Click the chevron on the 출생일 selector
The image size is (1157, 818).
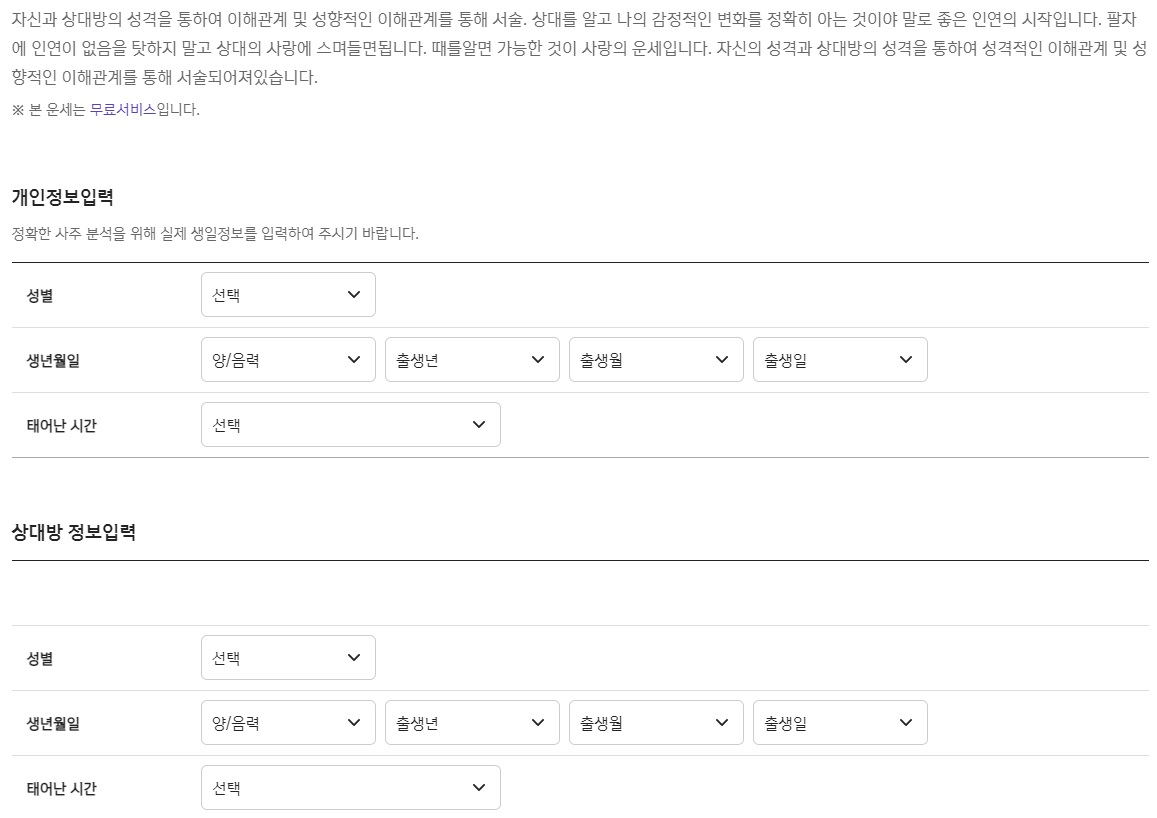[905, 359]
